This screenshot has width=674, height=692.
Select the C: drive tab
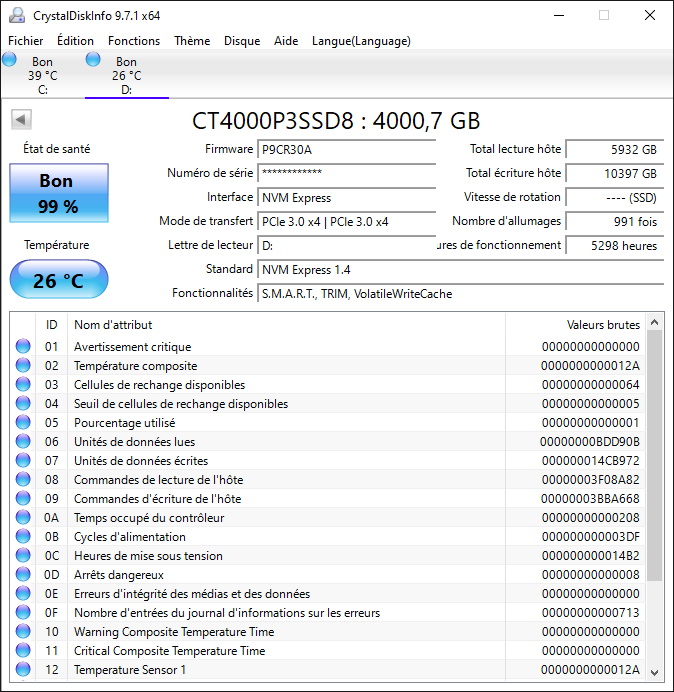click(x=42, y=75)
